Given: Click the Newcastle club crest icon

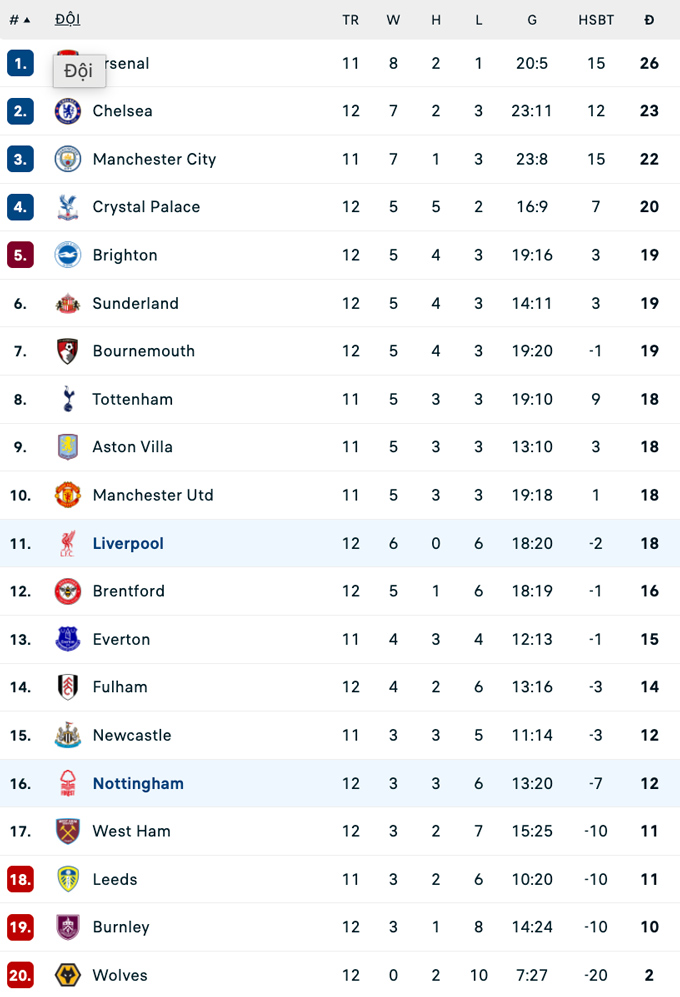Looking at the screenshot, I should tap(67, 735).
